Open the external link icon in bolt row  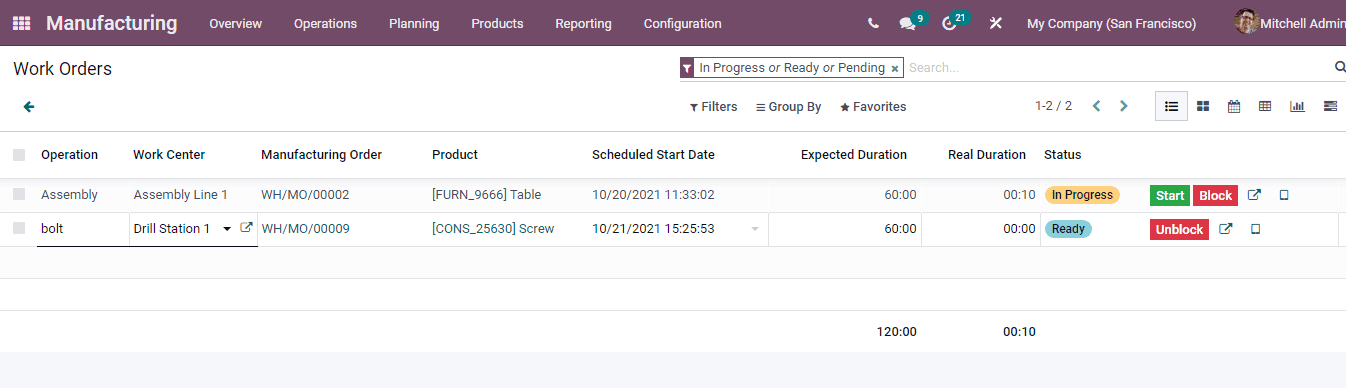pyautogui.click(x=1225, y=229)
